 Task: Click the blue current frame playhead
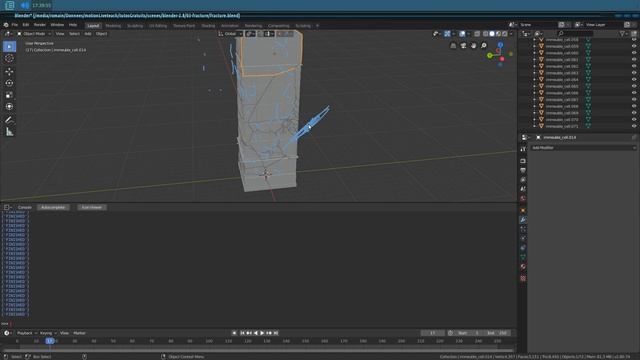(x=50, y=341)
